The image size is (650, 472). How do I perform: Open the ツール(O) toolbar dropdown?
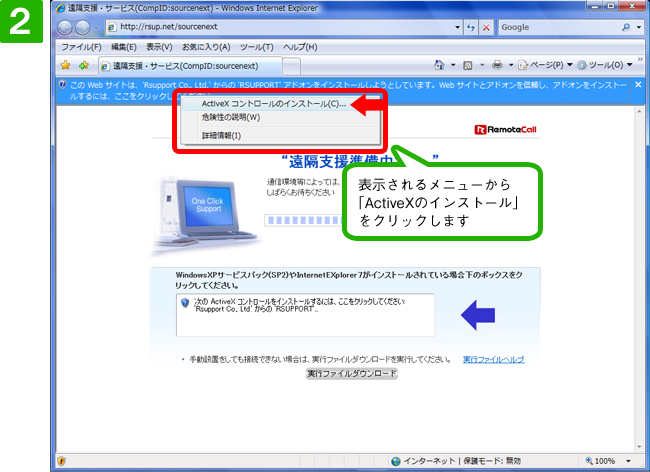click(605, 65)
